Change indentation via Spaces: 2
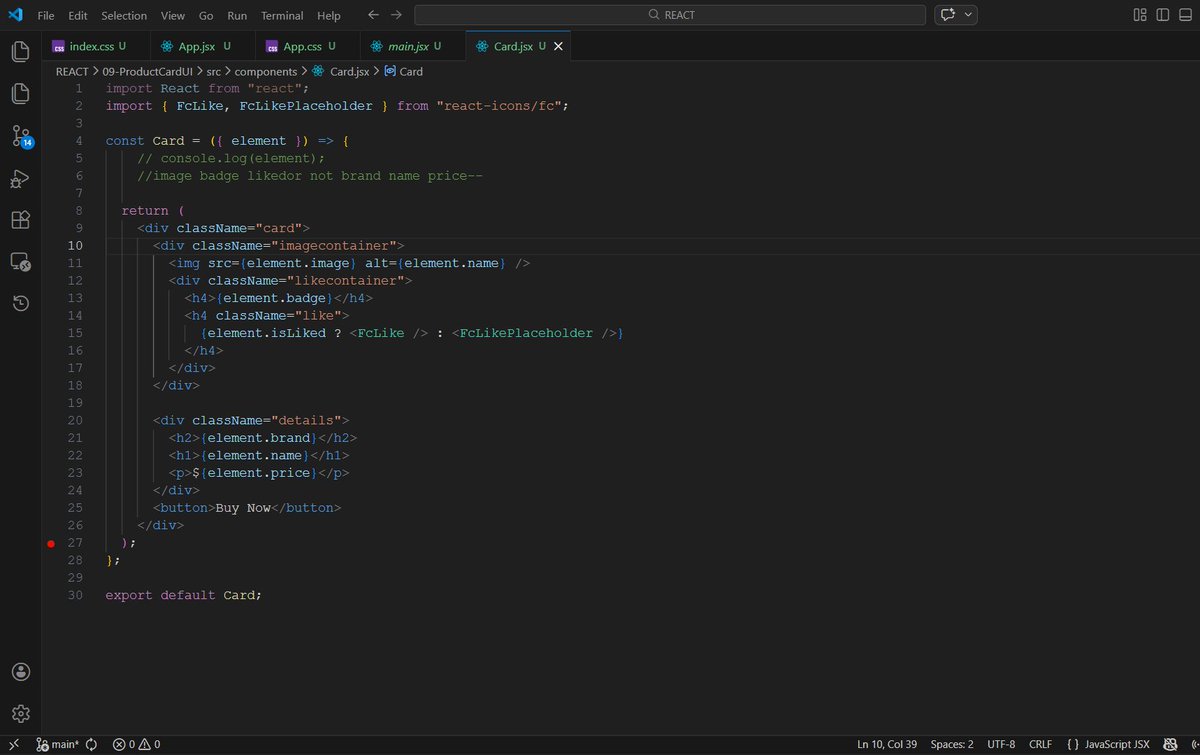Image resolution: width=1200 pixels, height=755 pixels. pyautogui.click(x=951, y=744)
